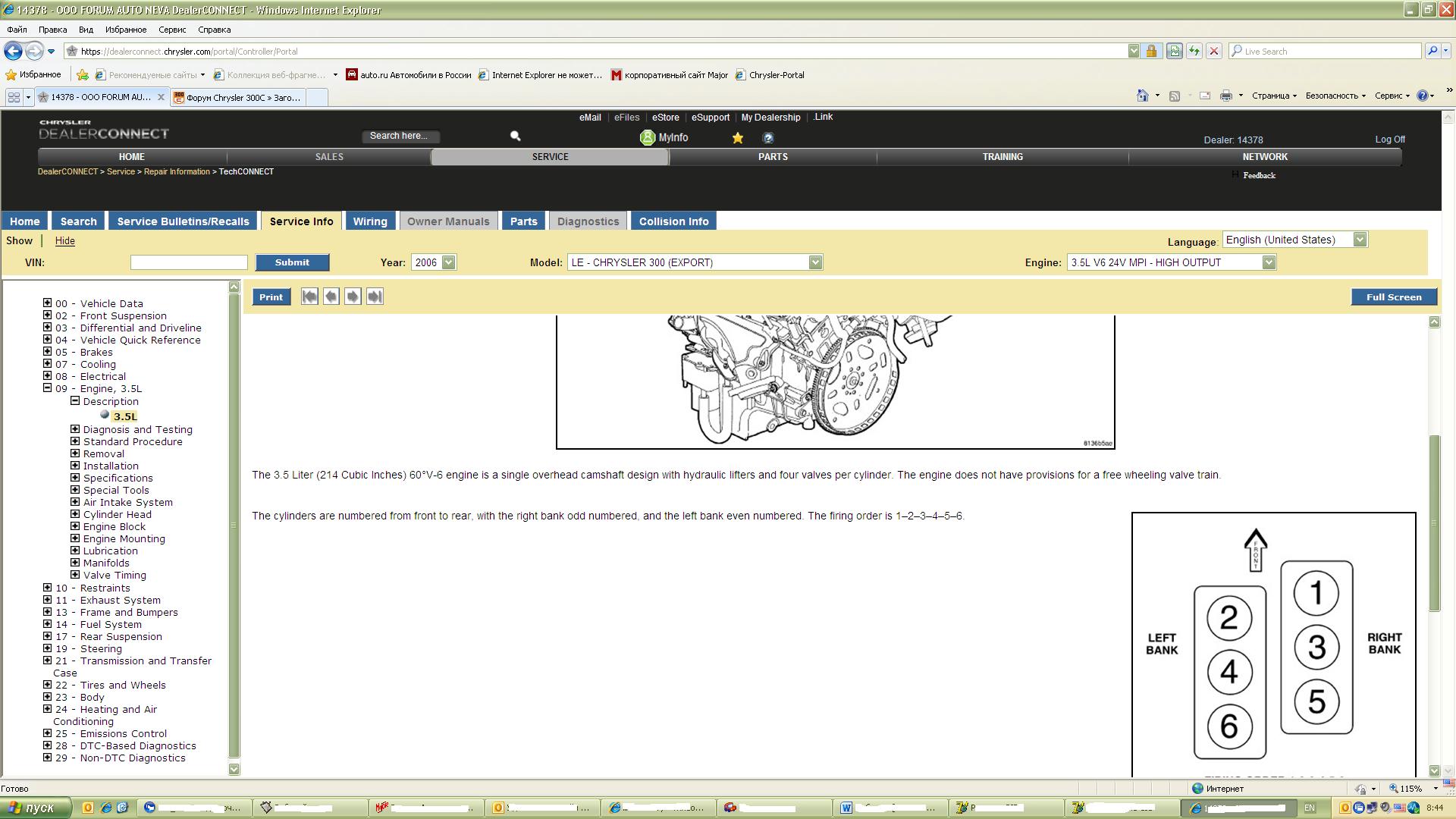This screenshot has height=819, width=1456.
Task: Click Add to Favorites bar icon
Action: click(83, 74)
